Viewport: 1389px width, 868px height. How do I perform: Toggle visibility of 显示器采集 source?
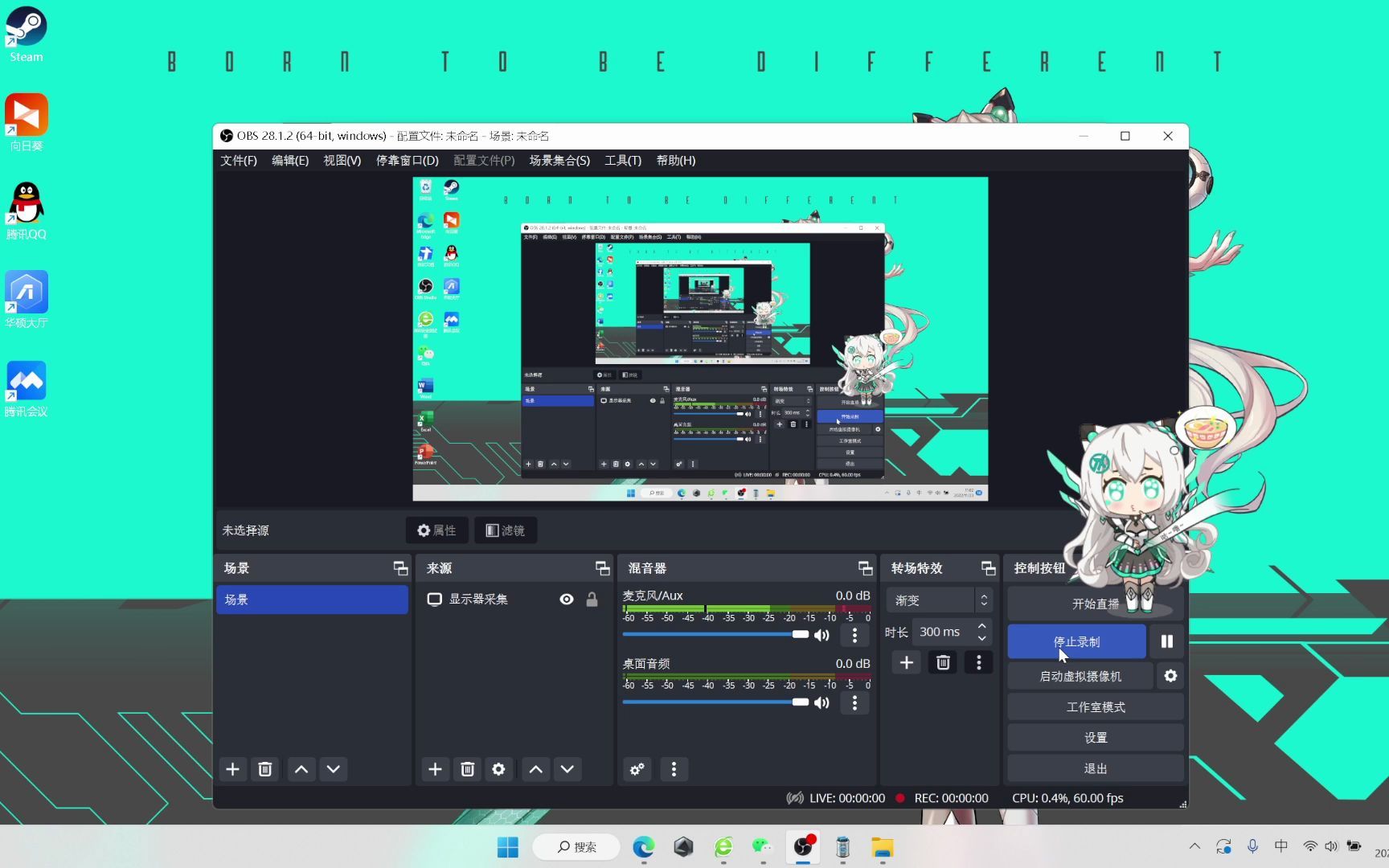pyautogui.click(x=567, y=600)
